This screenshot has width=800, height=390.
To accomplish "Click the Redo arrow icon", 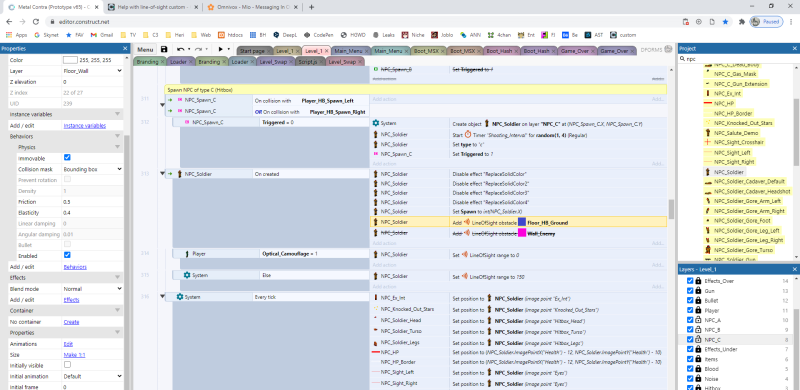I will pyautogui.click(x=198, y=50).
